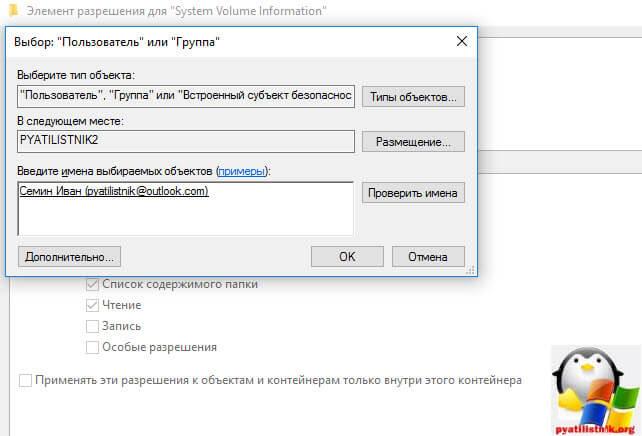Focus the object names entry box
Image resolution: width=642 pixels, height=436 pixels.
click(185, 209)
